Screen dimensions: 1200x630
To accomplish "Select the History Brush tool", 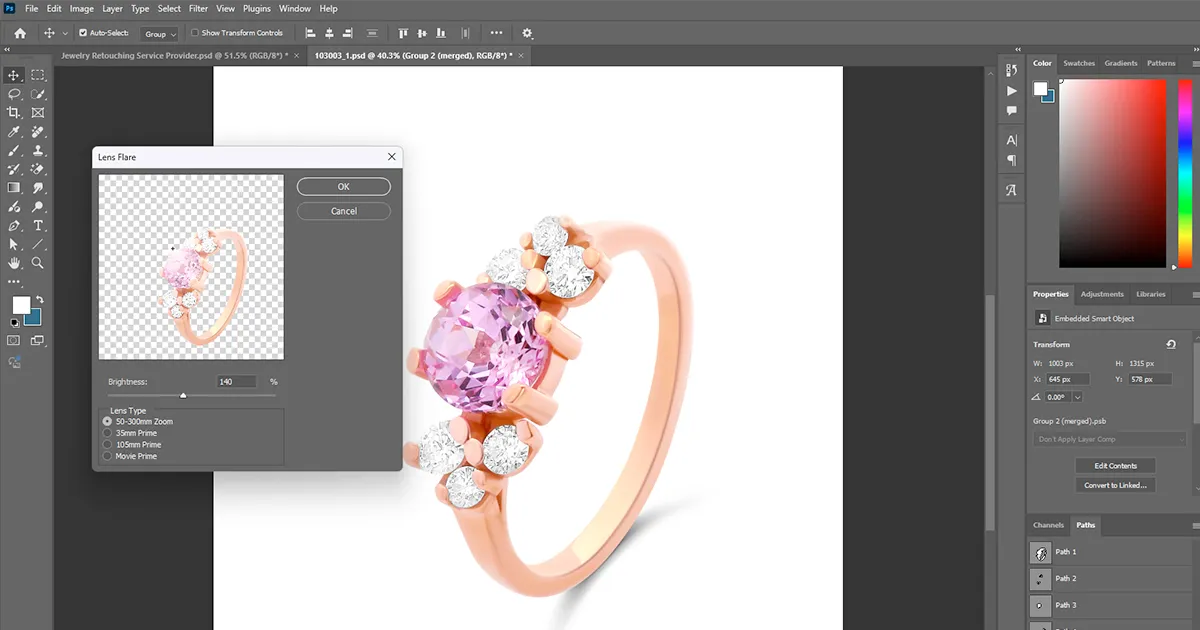I will tap(14, 169).
